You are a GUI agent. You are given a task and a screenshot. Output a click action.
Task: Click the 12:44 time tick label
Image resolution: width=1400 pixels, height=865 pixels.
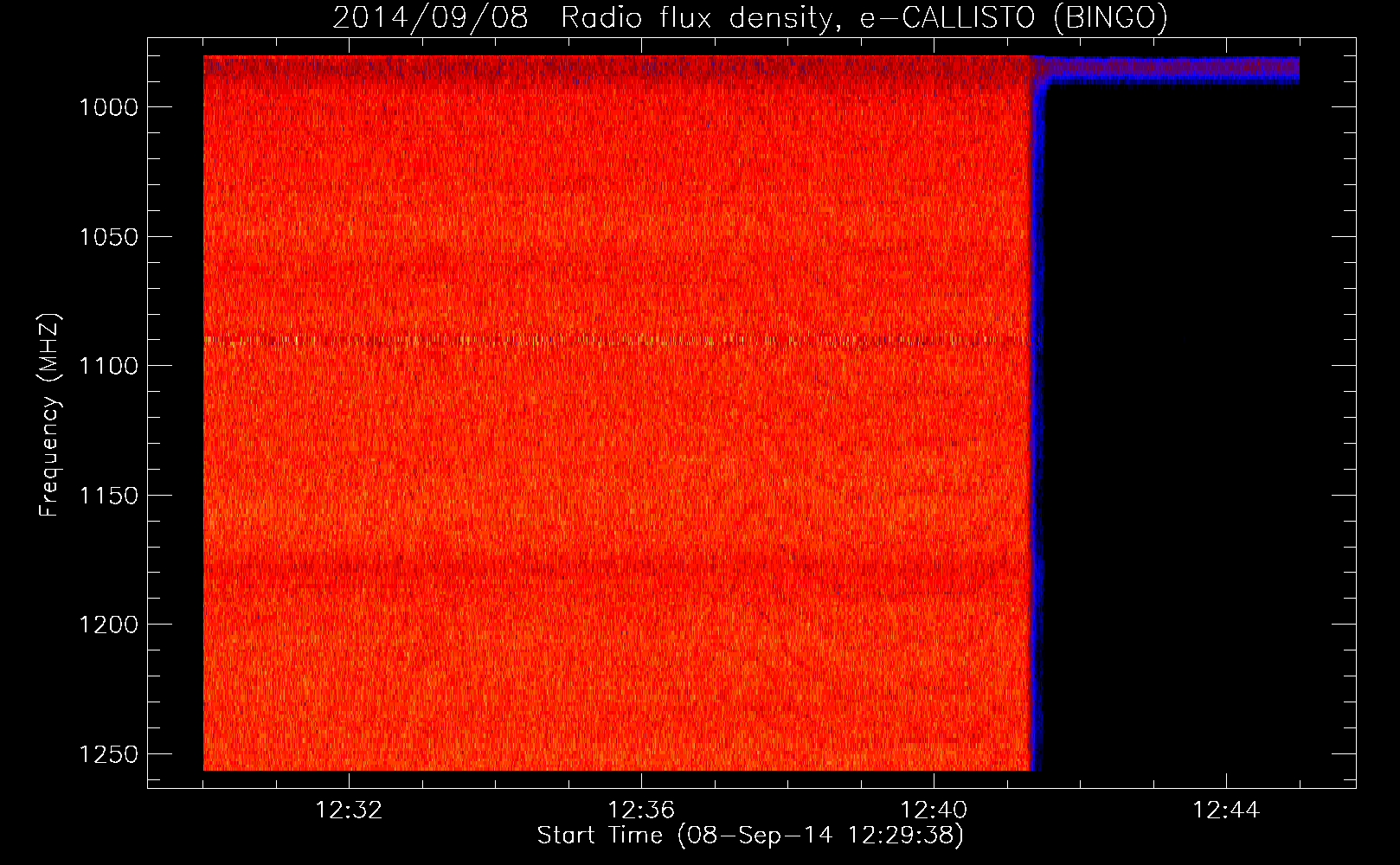[1226, 811]
